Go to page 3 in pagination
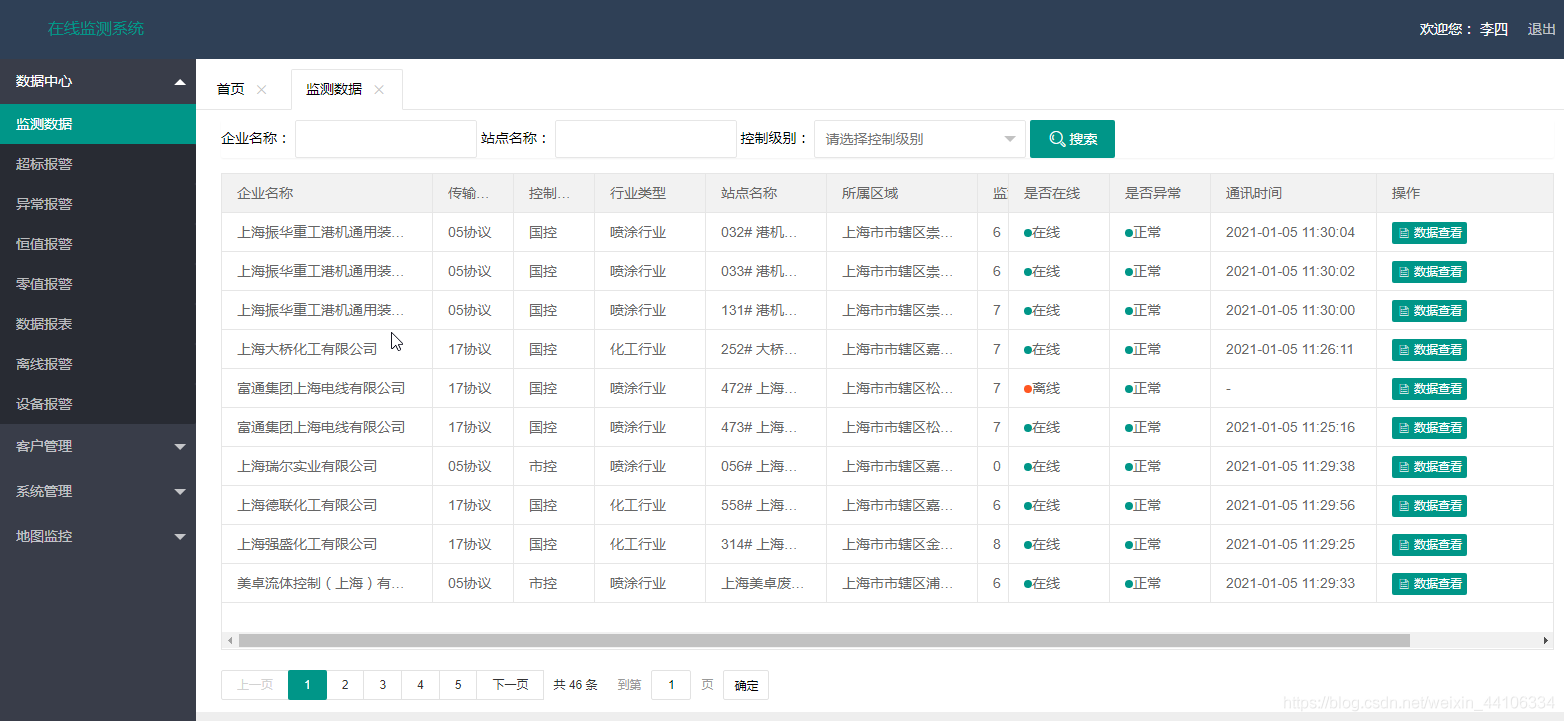The image size is (1564, 721). (383, 685)
